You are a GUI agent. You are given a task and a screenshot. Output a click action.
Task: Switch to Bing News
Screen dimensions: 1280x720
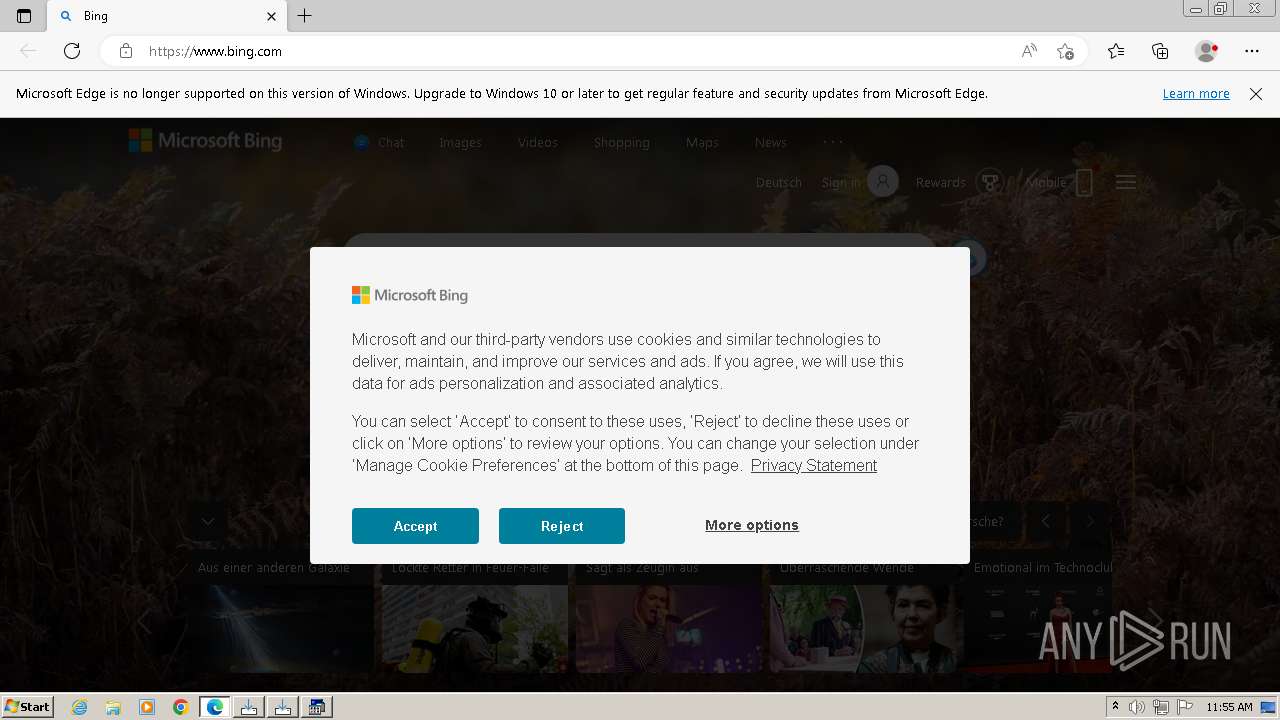pos(770,142)
